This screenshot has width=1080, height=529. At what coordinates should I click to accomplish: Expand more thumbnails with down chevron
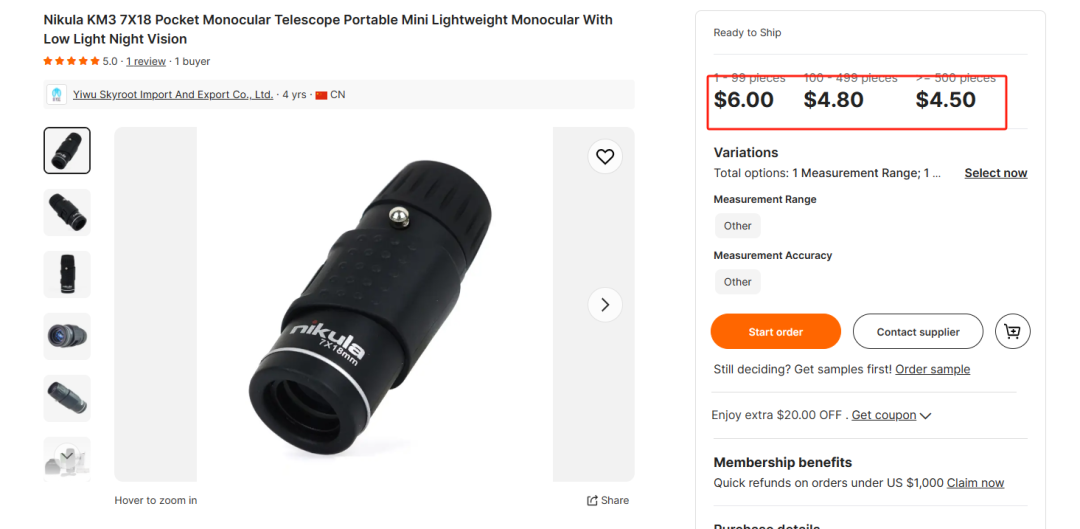(x=67, y=455)
